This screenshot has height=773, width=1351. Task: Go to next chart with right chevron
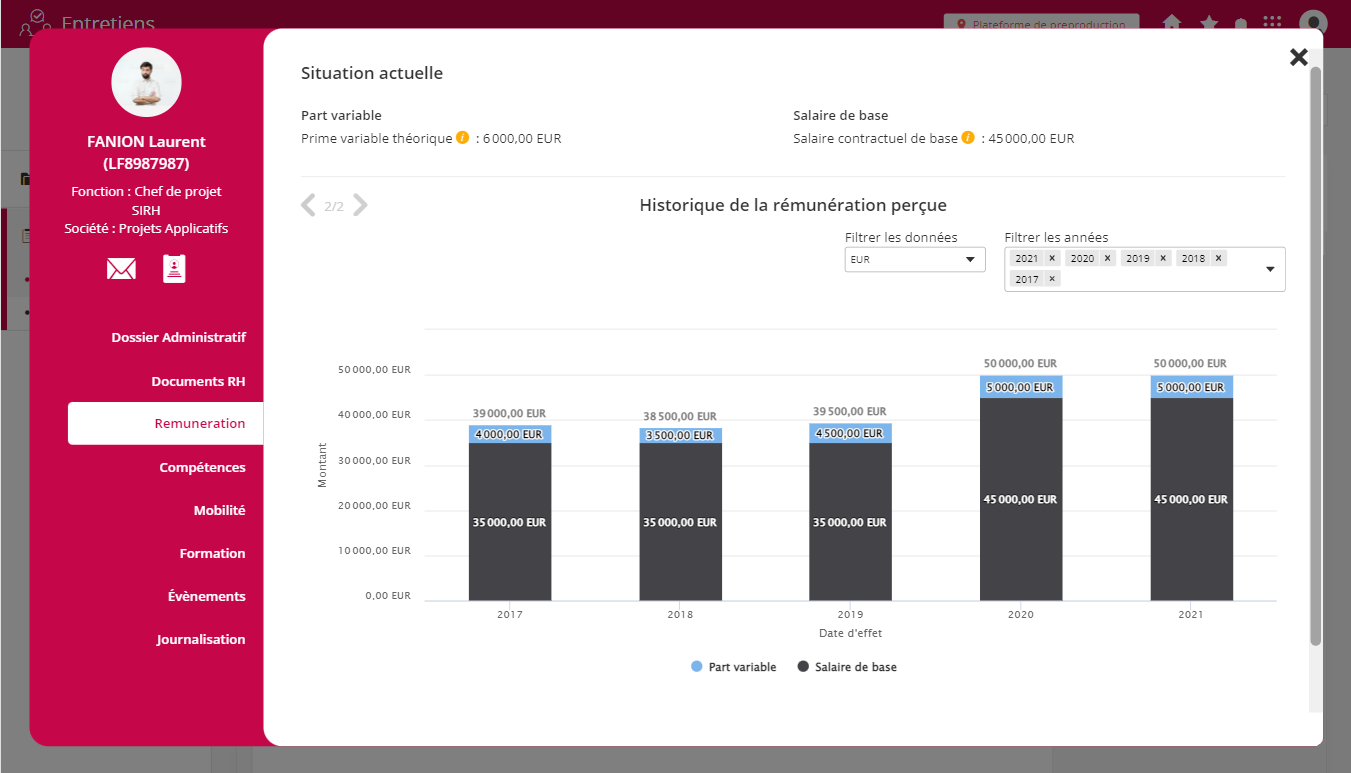360,206
